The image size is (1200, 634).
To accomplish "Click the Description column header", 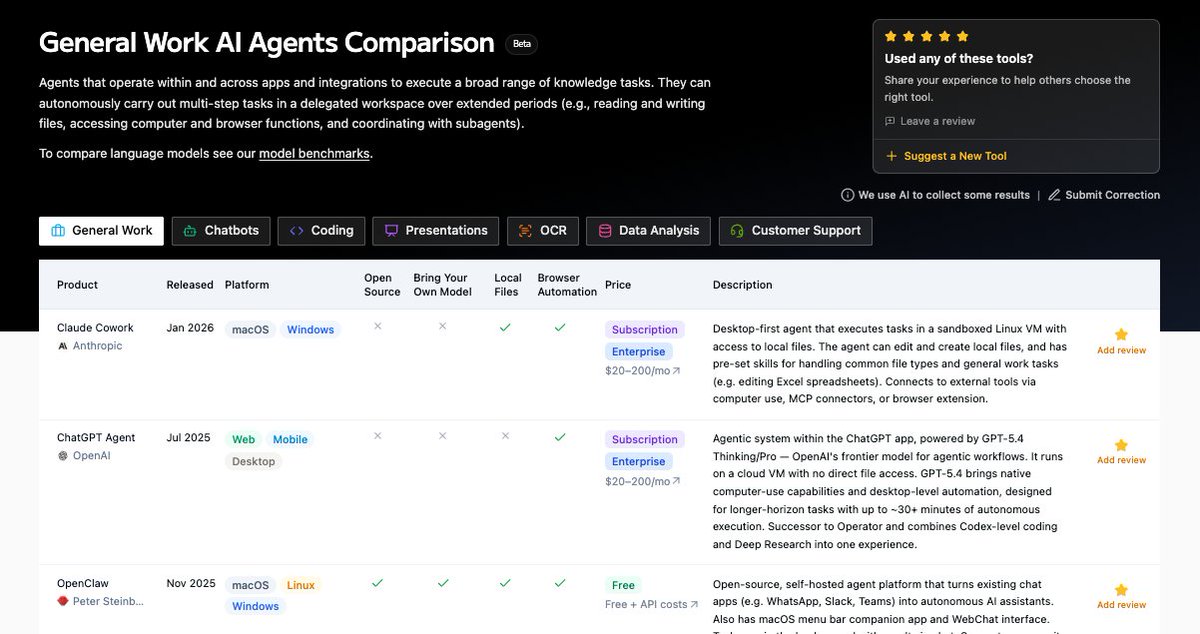I will 742,285.
